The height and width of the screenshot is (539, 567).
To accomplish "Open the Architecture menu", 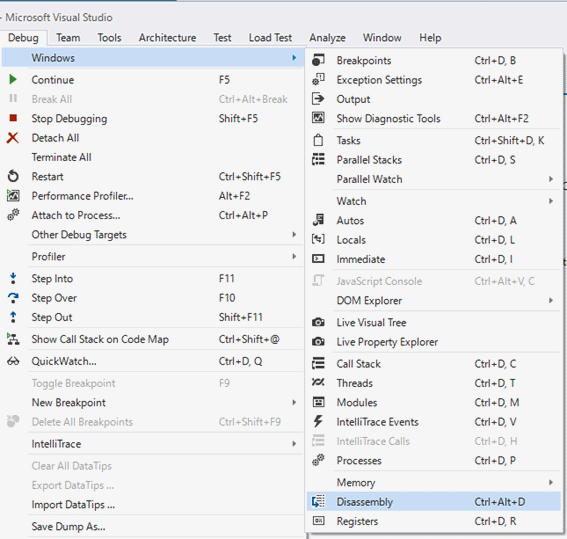I will click(x=167, y=38).
